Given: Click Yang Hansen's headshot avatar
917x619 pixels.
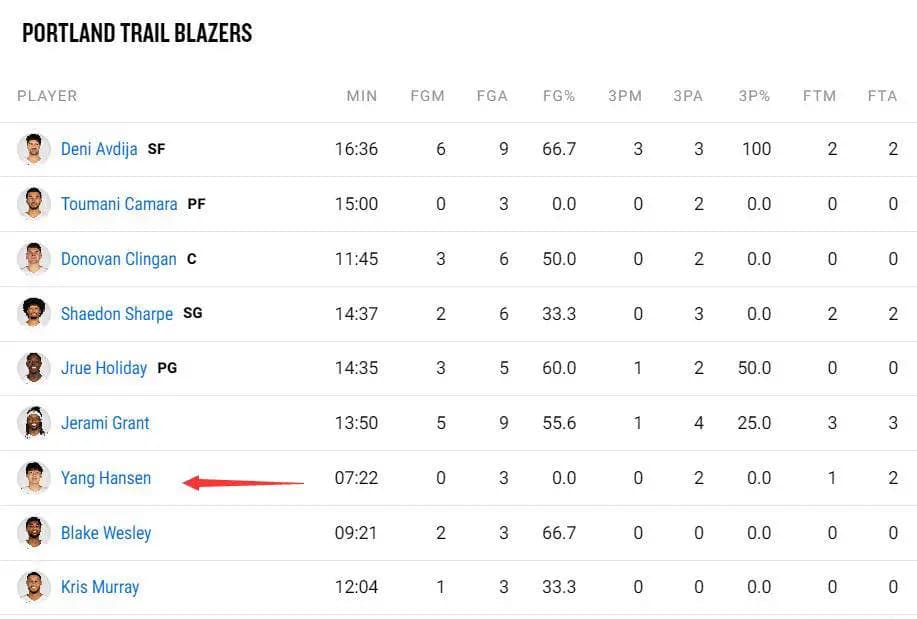Looking at the screenshot, I should click(34, 478).
